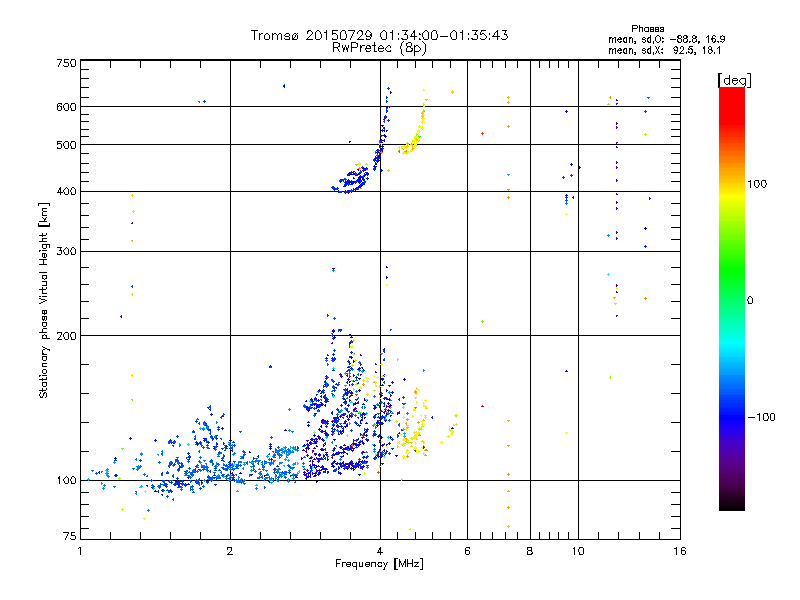
Task: Click the y-axis tick label '200'
Action: pos(66,336)
